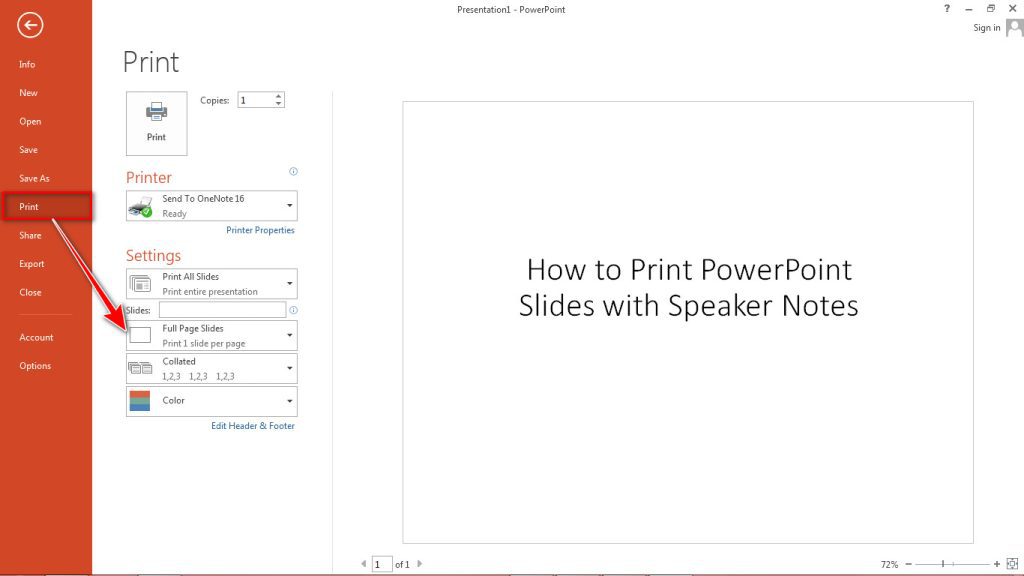Select the Send To OneNote 16 printer icon
The image size is (1024, 576).
[140, 204]
